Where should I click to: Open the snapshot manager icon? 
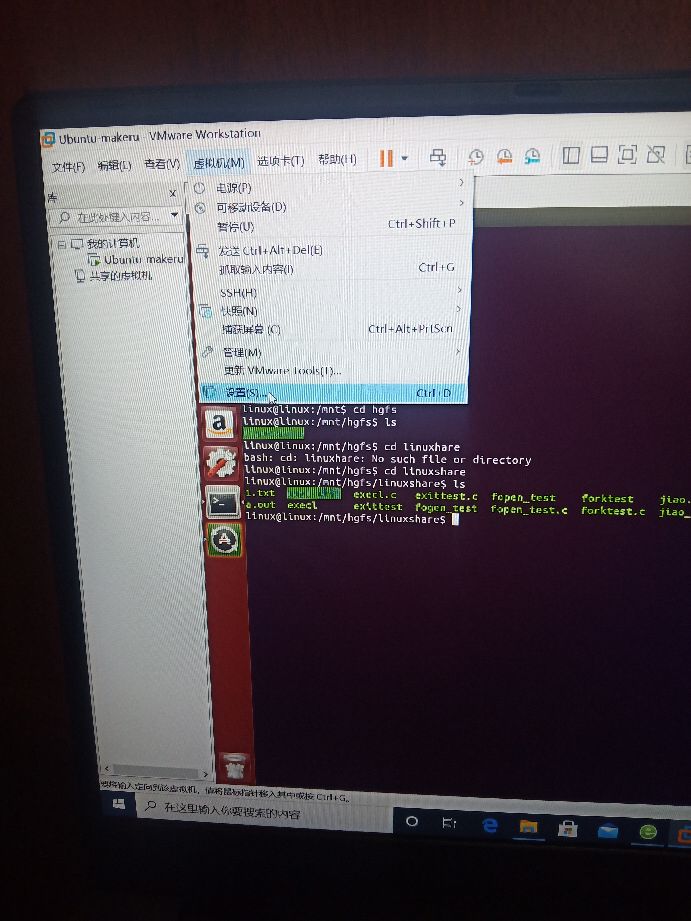532,156
